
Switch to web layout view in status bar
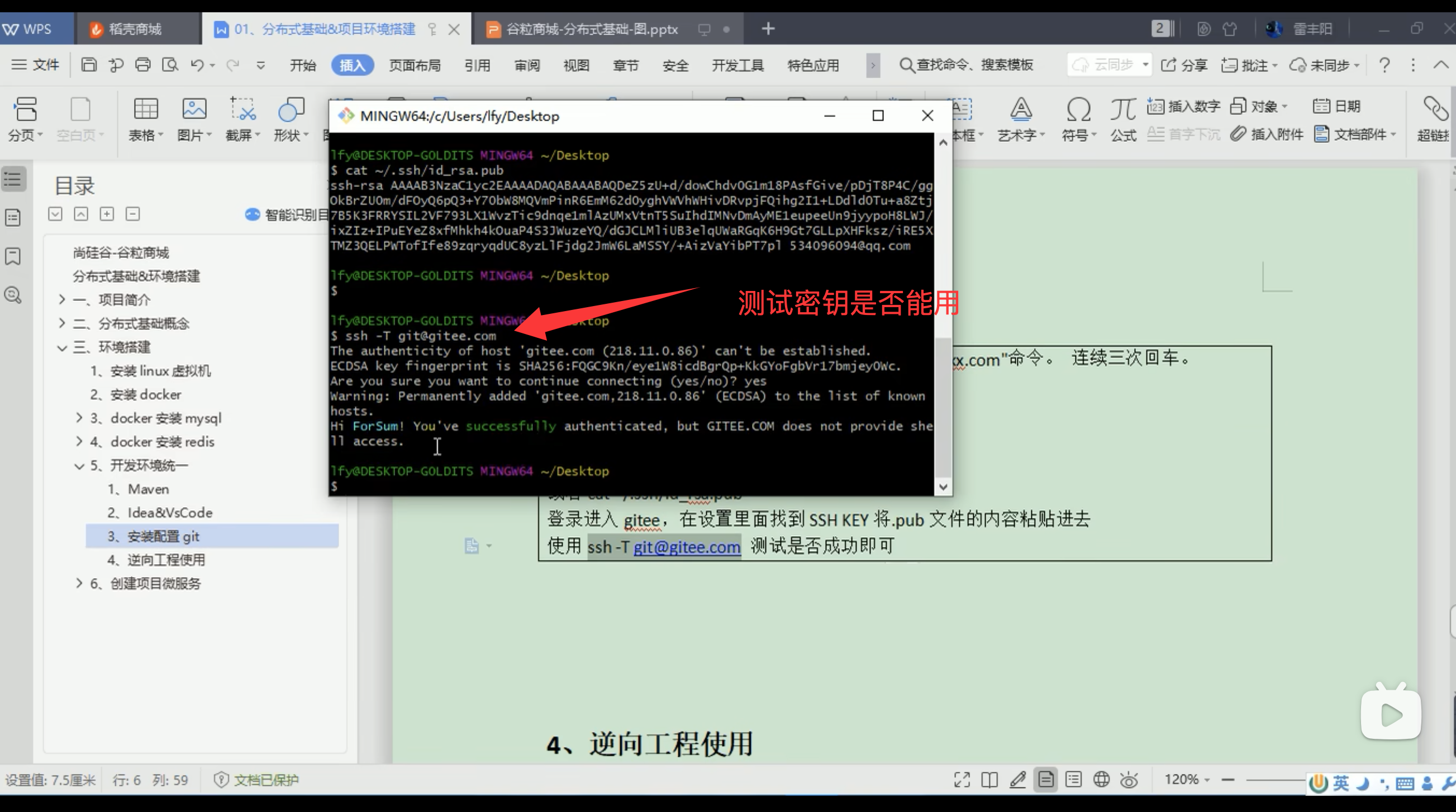pyautogui.click(x=1101, y=780)
